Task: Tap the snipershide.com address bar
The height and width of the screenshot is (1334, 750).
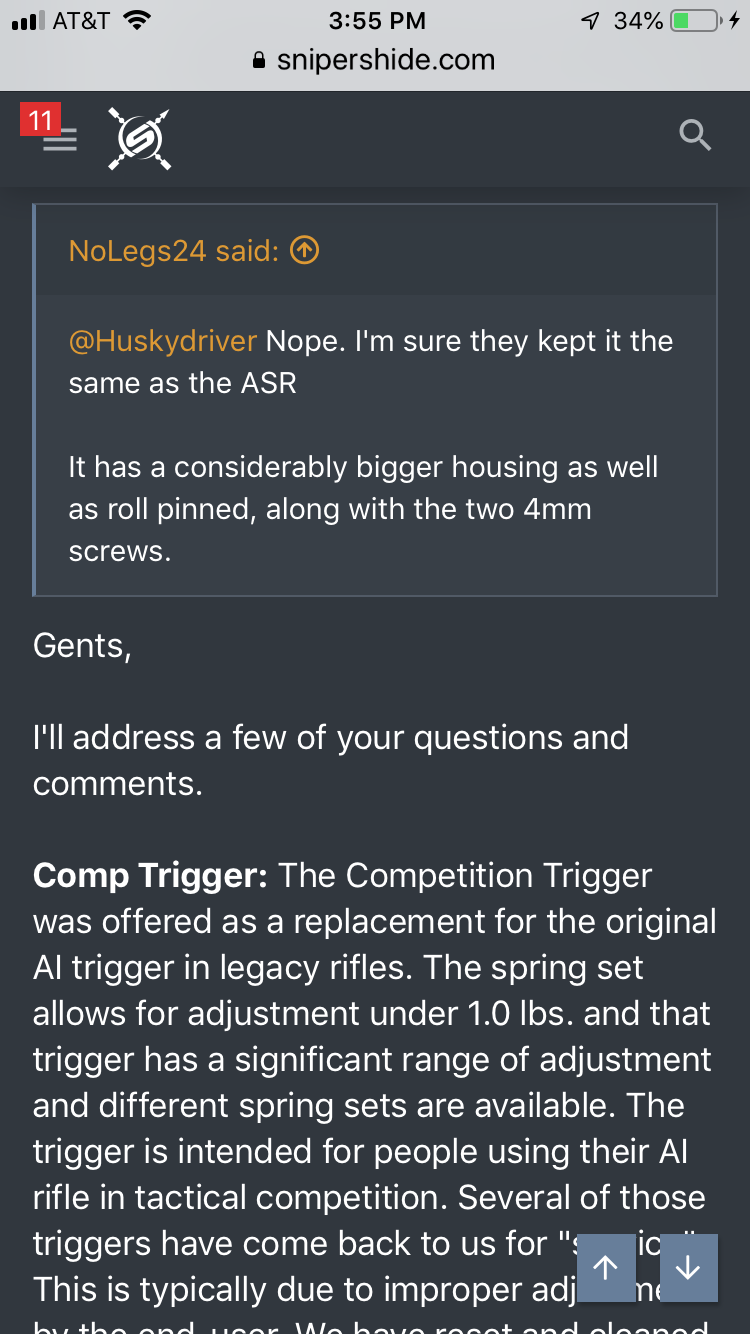Action: tap(375, 60)
